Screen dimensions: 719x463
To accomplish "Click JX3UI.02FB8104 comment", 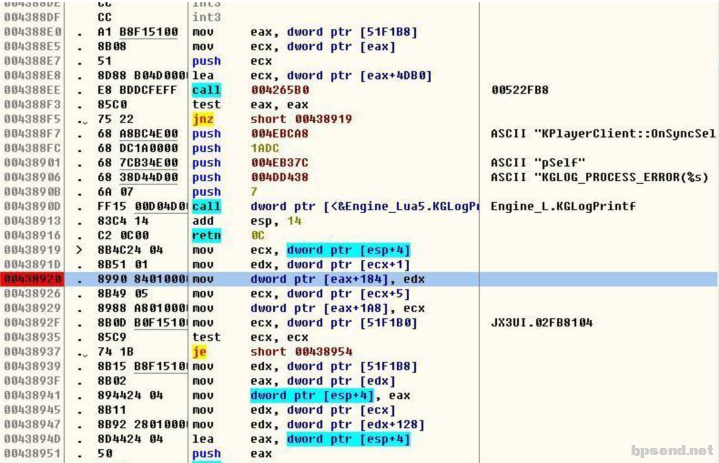I will (542, 323).
